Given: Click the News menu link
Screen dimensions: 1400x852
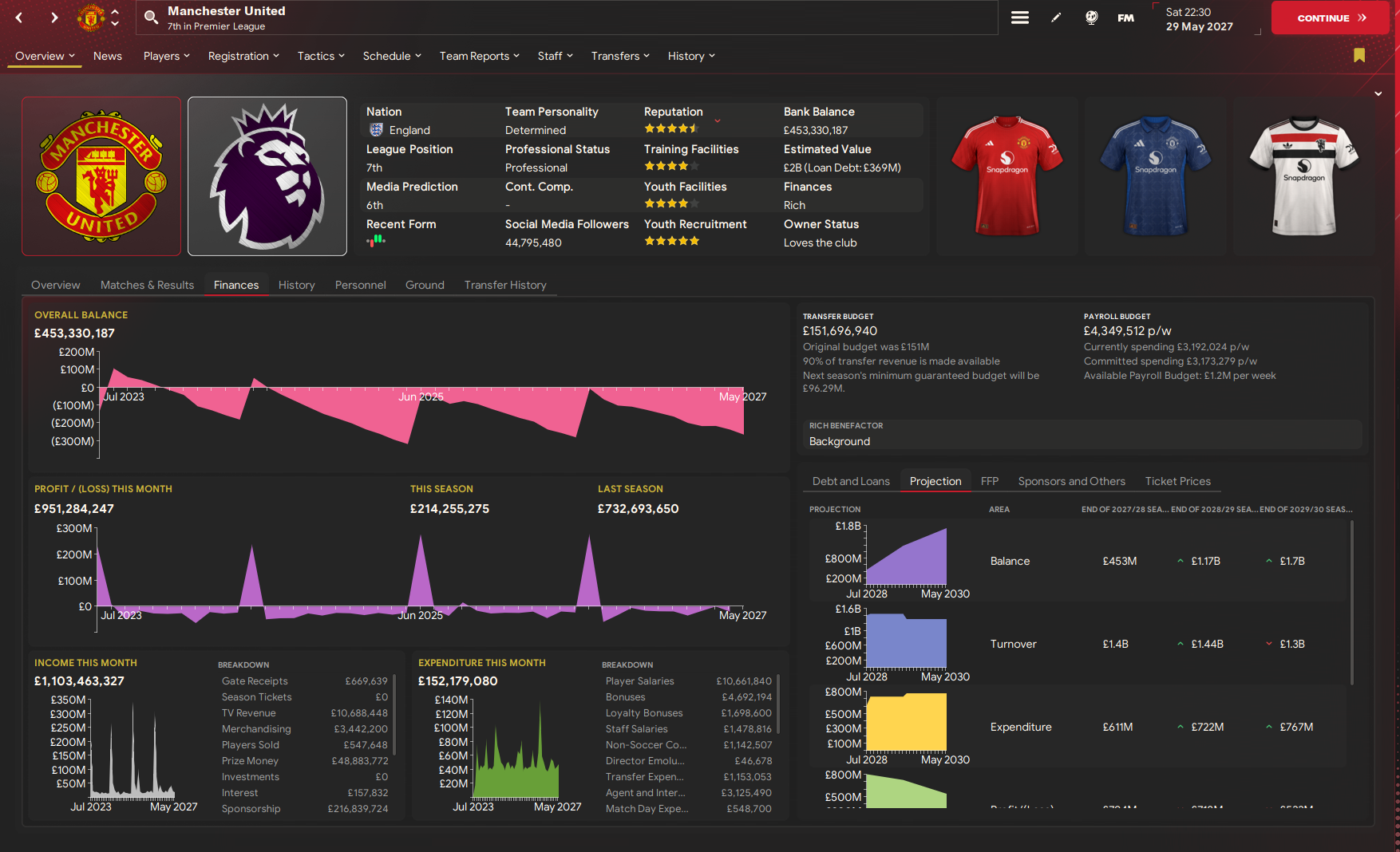Looking at the screenshot, I should point(108,56).
